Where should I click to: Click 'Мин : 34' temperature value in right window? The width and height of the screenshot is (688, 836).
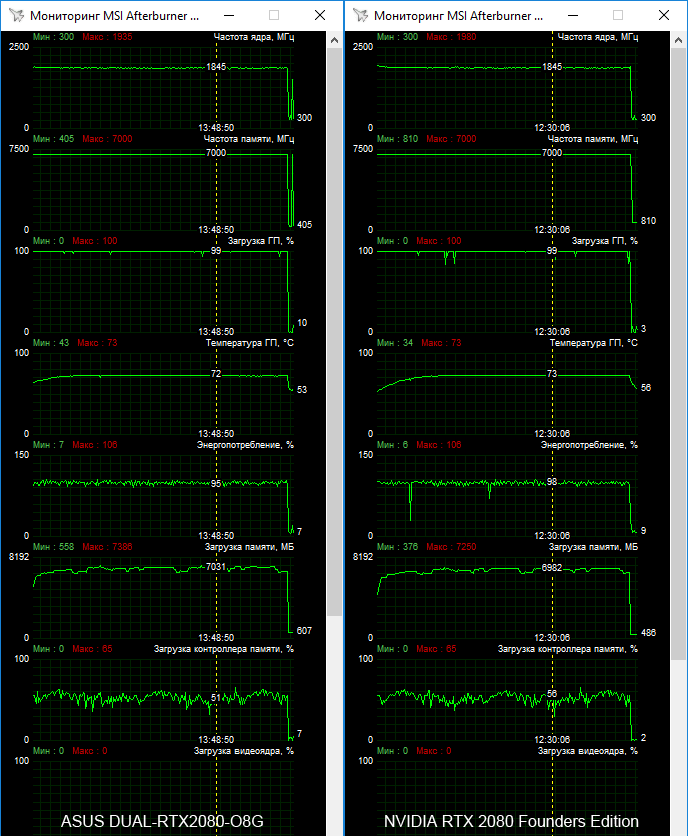395,343
